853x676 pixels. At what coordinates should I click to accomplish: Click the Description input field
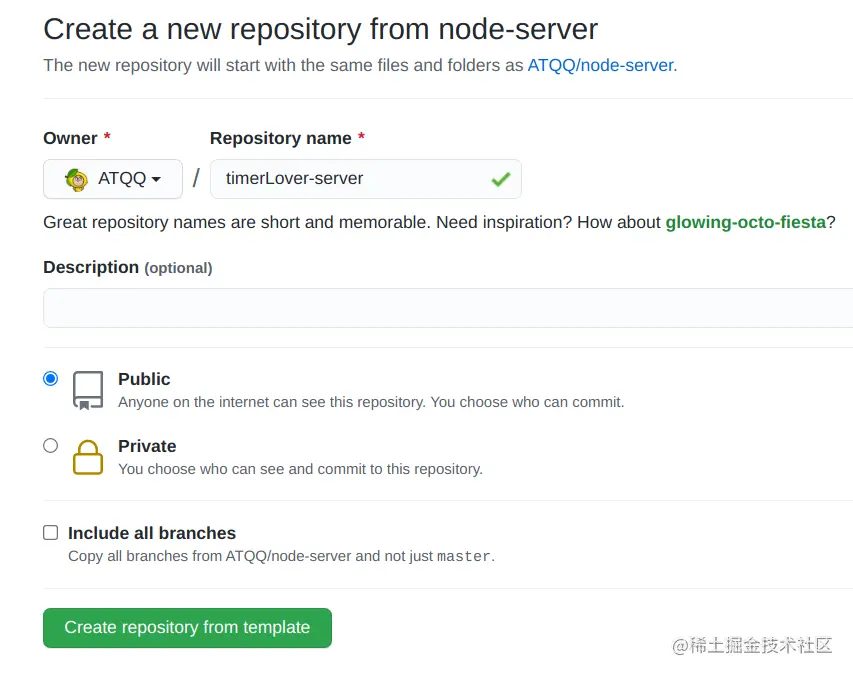[448, 308]
